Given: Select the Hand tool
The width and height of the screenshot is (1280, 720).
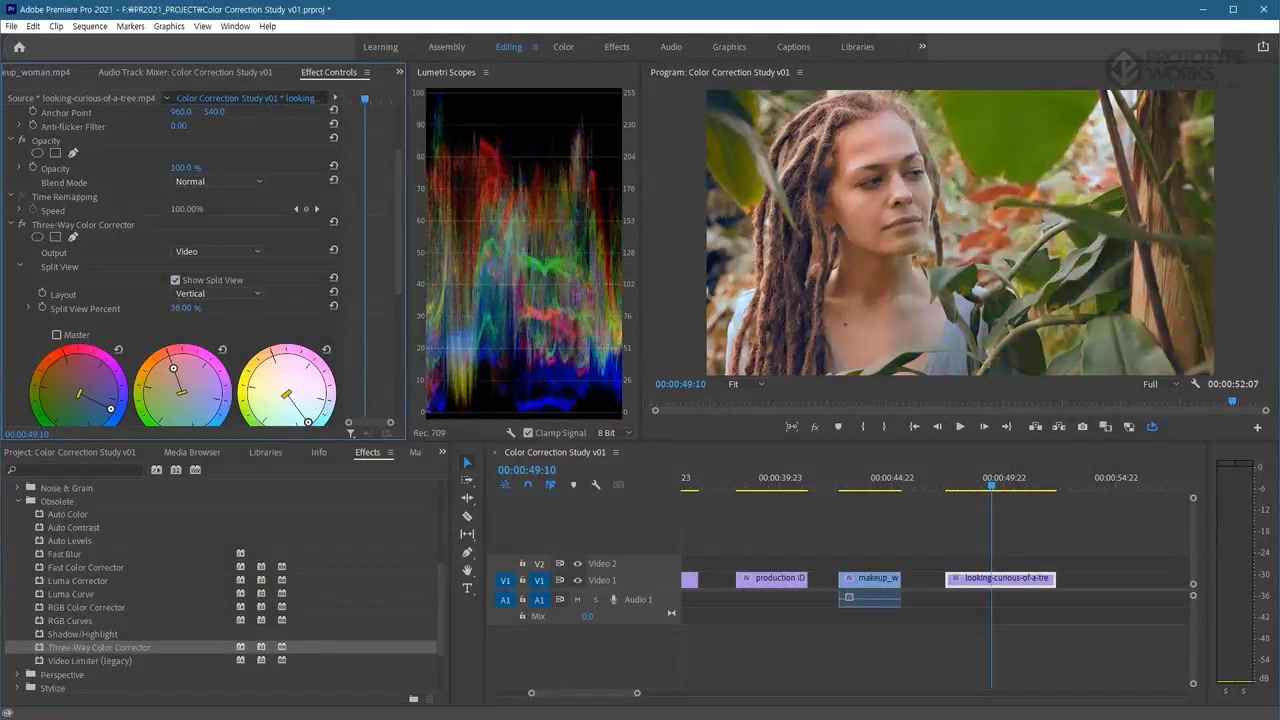Looking at the screenshot, I should click(467, 570).
